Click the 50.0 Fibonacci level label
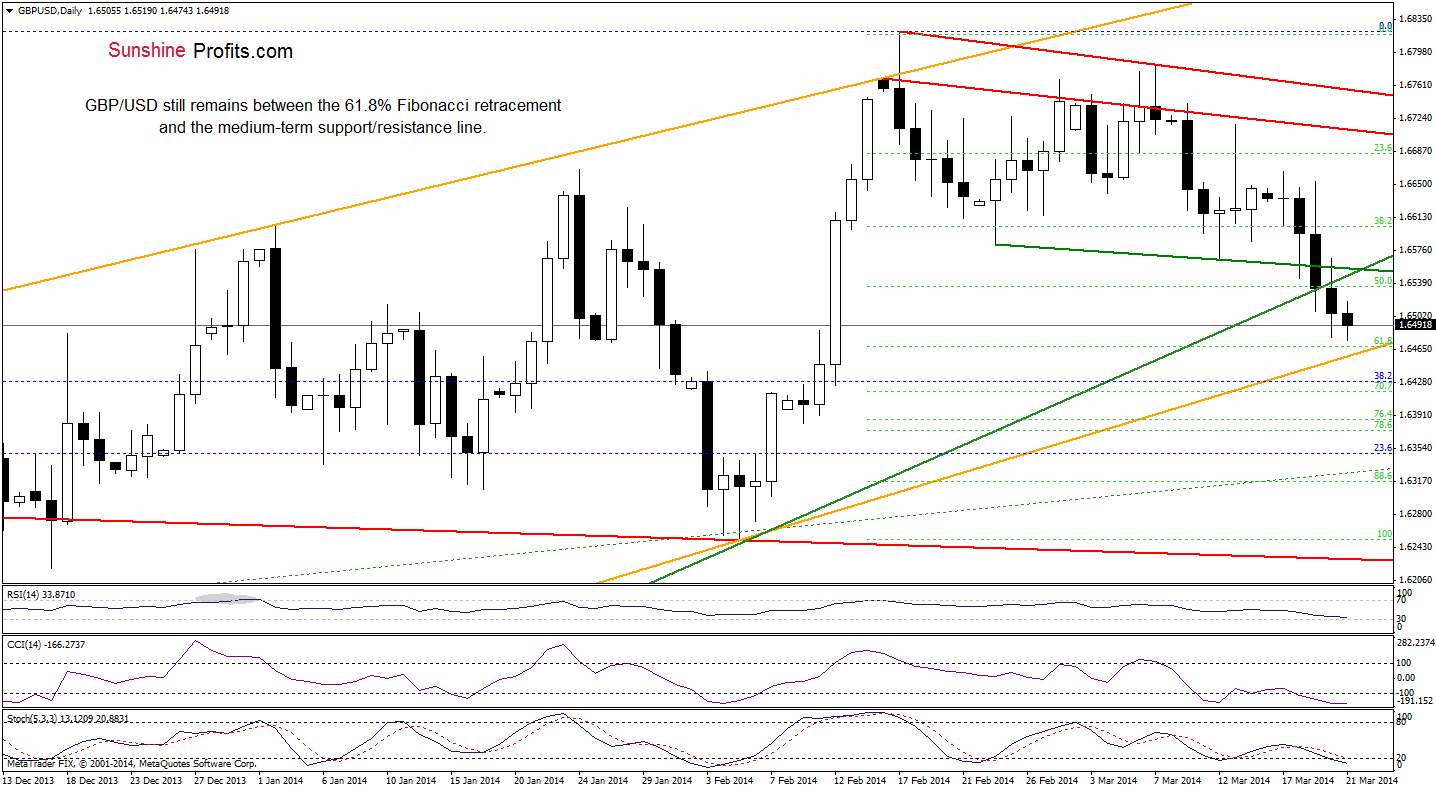 1384,282
